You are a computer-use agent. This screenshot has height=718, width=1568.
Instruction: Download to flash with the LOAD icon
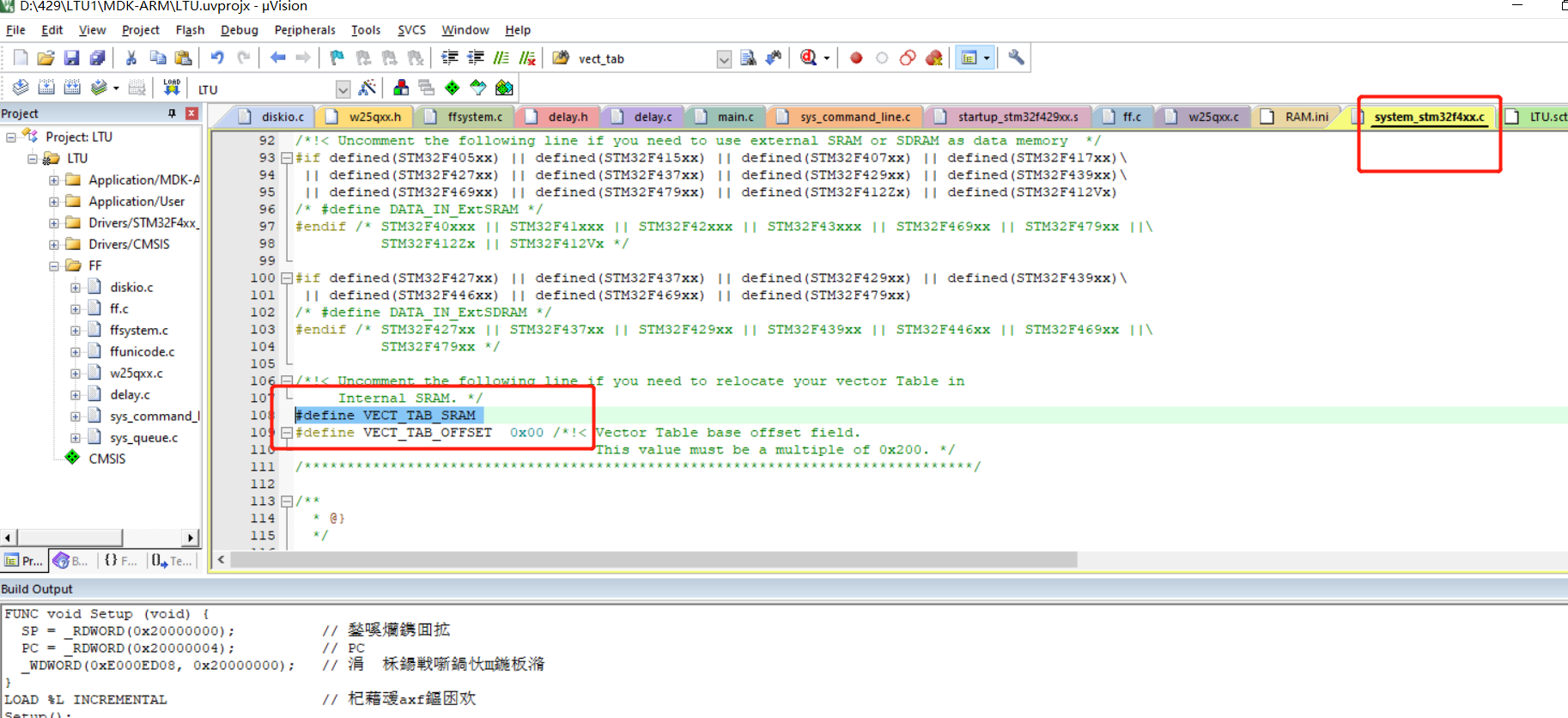[x=172, y=88]
